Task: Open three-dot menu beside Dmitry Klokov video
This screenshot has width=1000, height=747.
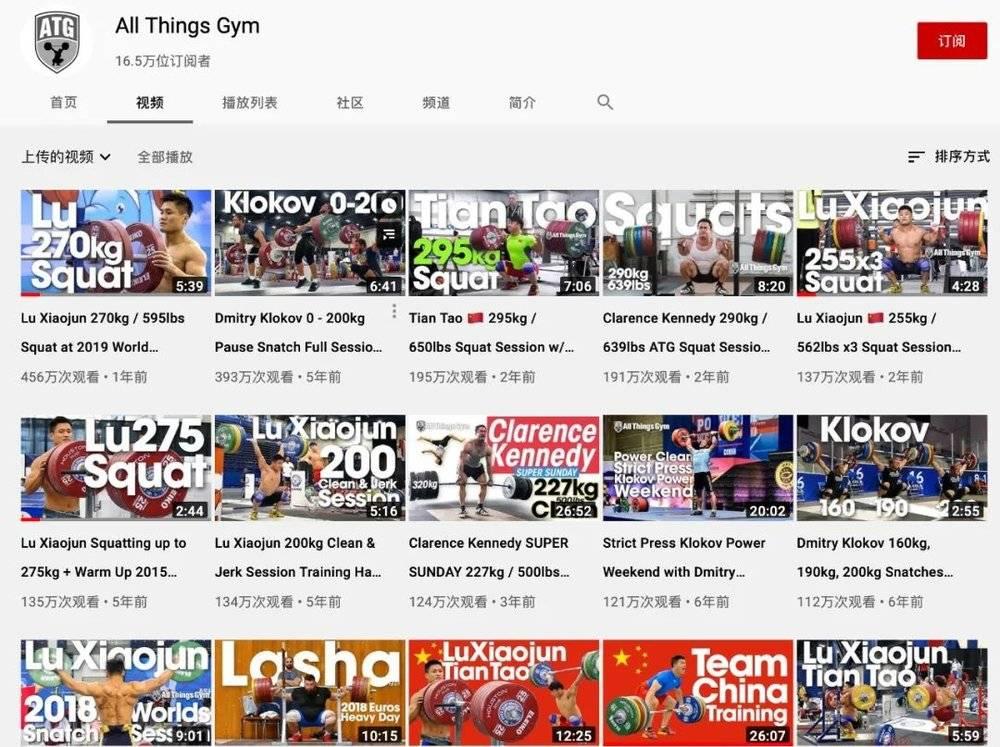Action: (x=394, y=311)
